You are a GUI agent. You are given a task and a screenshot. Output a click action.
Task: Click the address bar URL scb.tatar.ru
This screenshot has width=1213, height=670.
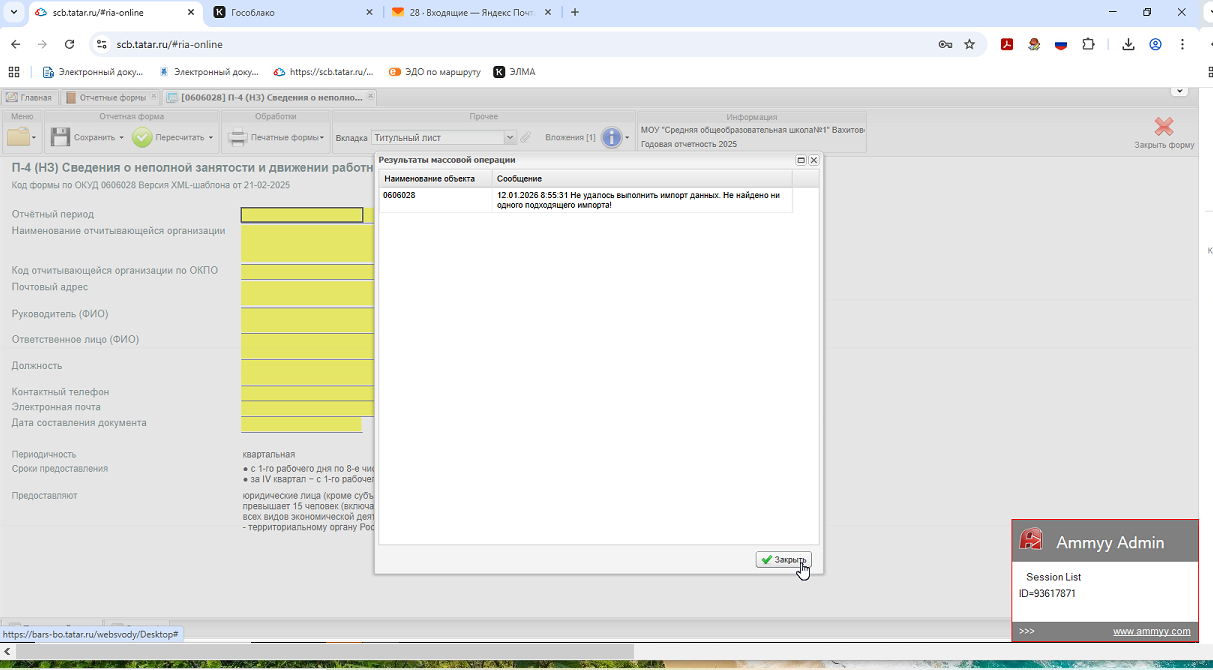tap(169, 45)
